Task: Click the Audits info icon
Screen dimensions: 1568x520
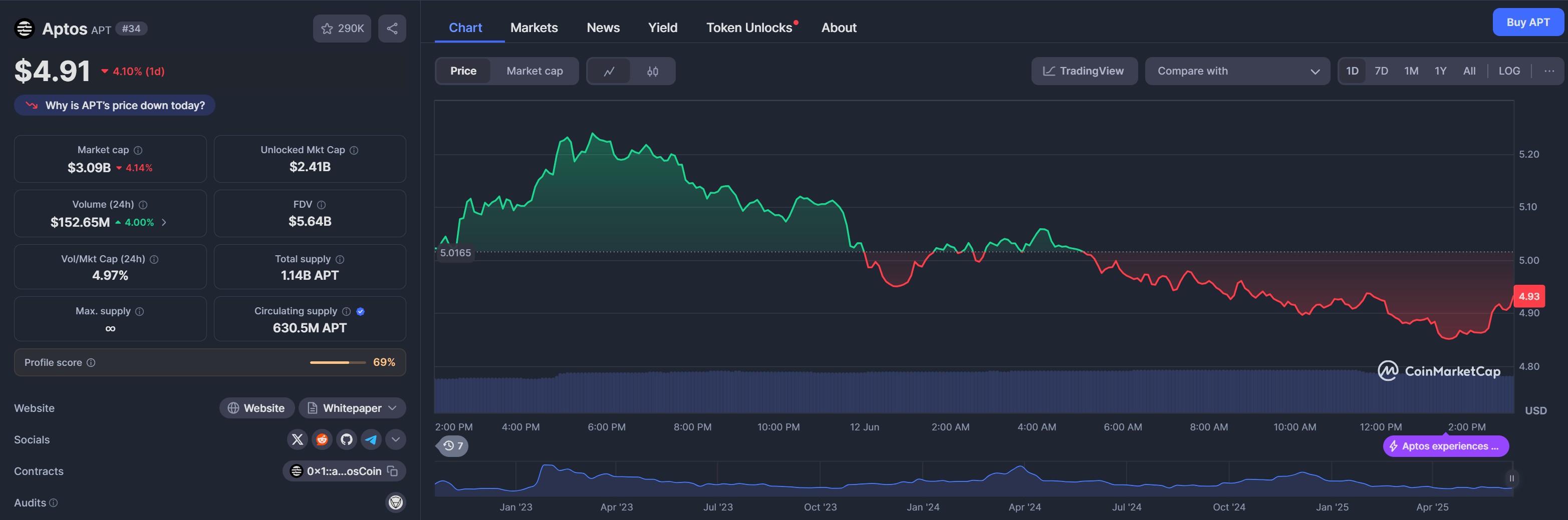Action: click(x=53, y=503)
